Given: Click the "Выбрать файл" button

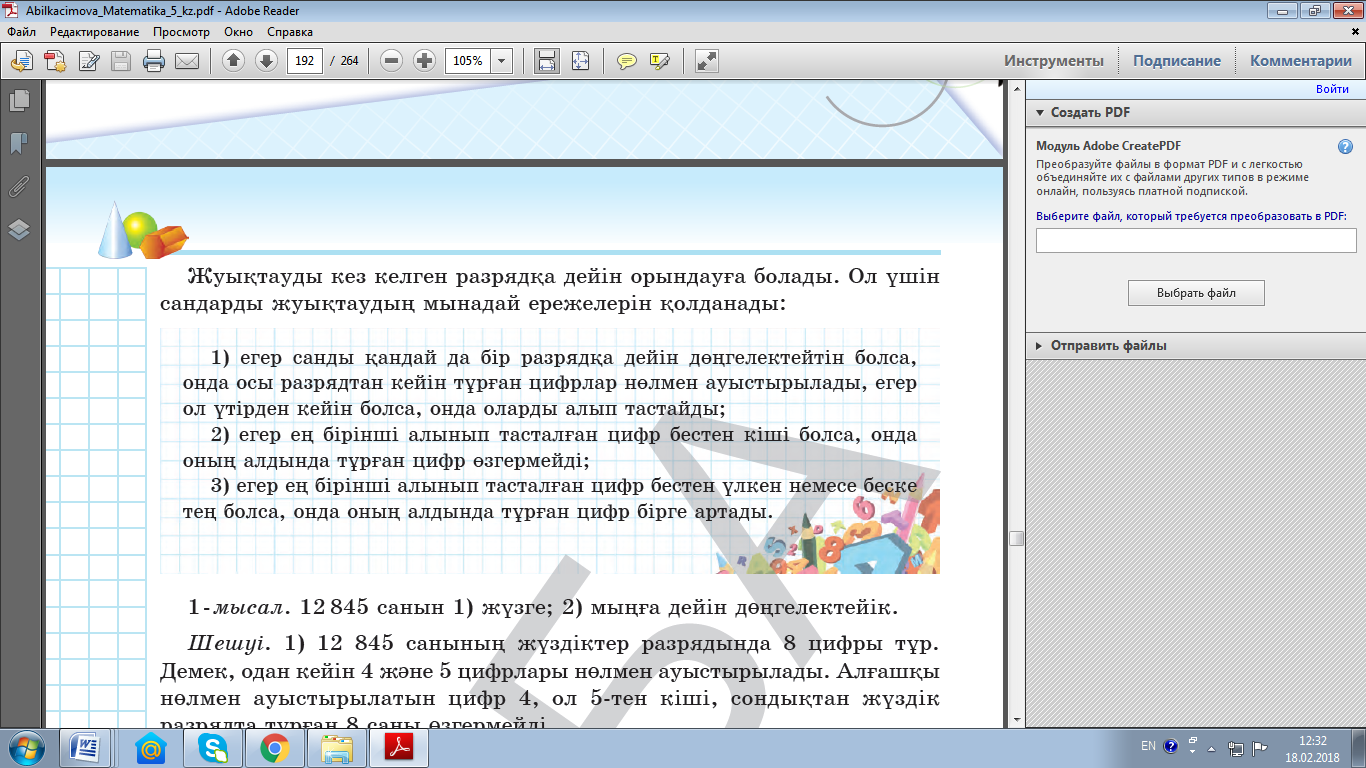Looking at the screenshot, I should 1196,293.
